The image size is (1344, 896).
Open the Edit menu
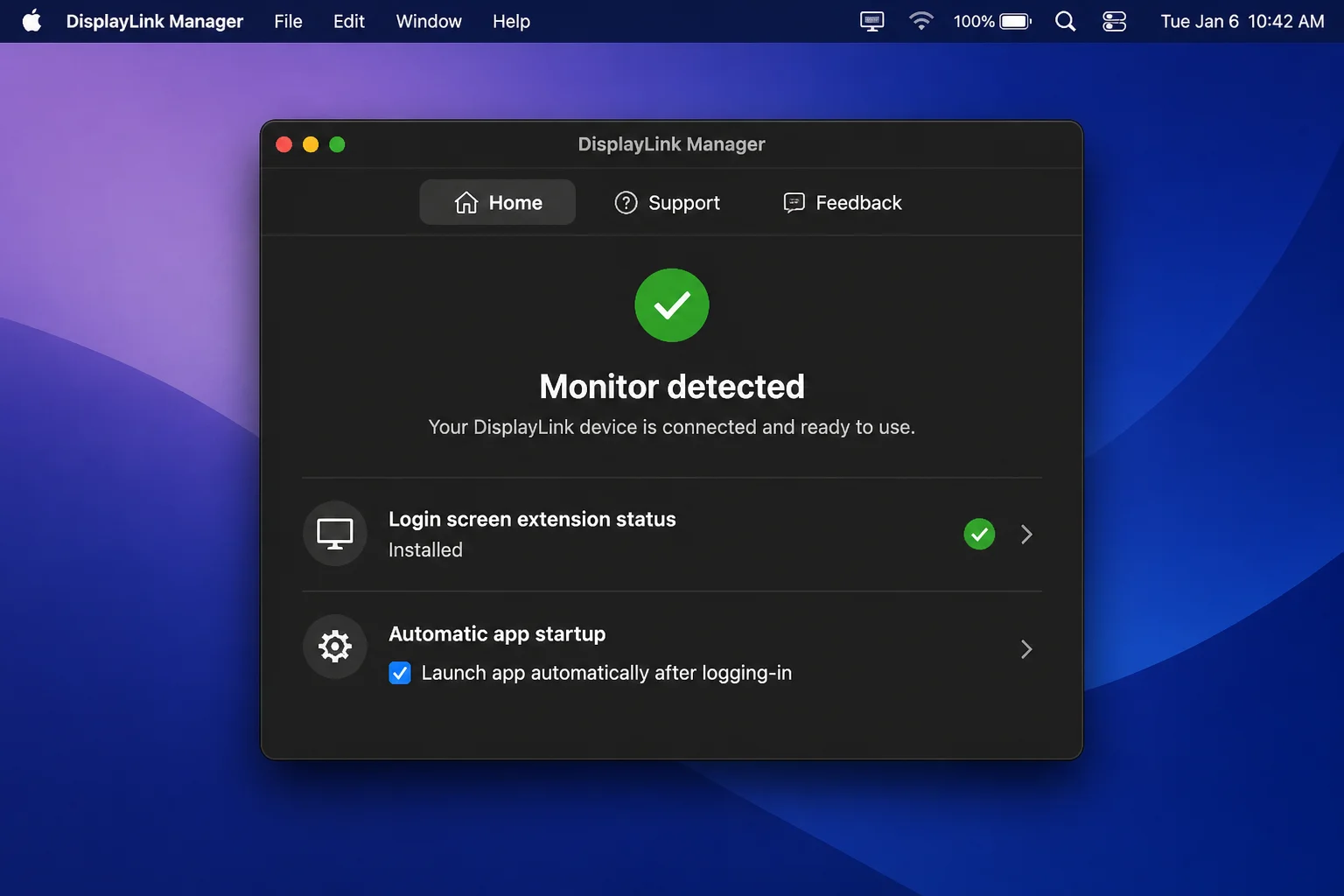coord(349,21)
